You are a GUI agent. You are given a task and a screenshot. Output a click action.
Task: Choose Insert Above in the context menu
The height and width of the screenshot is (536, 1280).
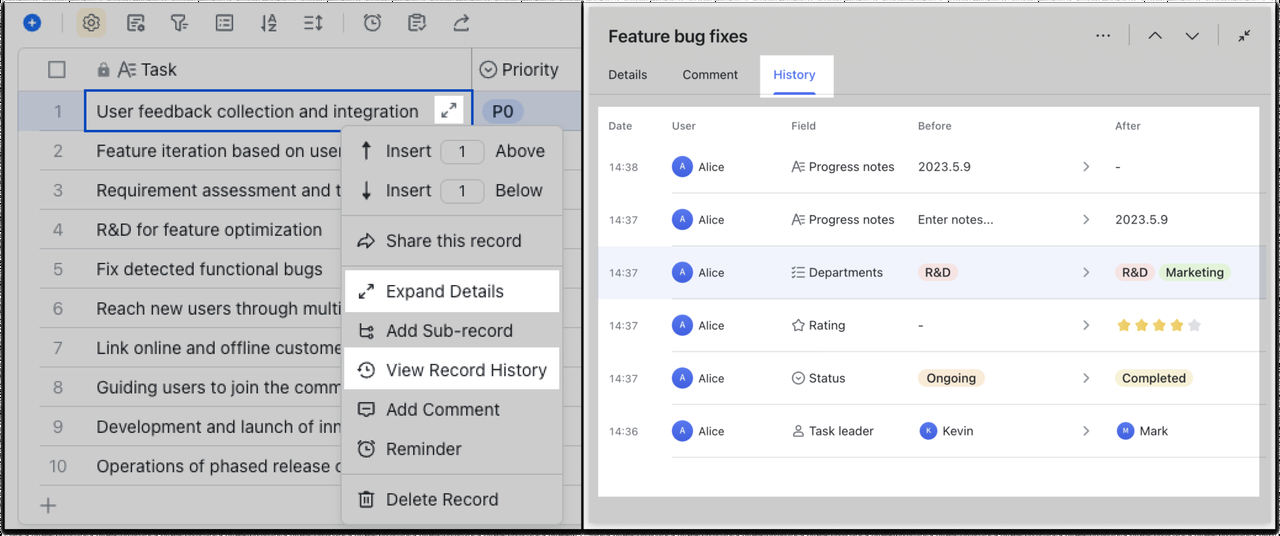[x=451, y=151]
